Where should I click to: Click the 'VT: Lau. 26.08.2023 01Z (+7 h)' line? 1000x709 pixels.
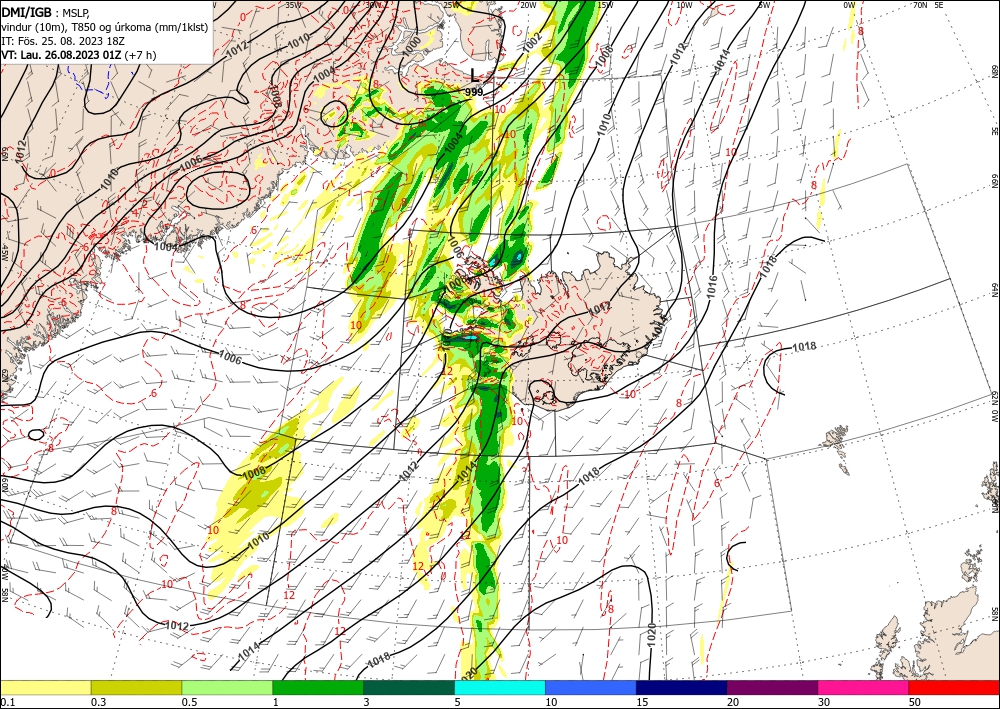click(x=78, y=55)
